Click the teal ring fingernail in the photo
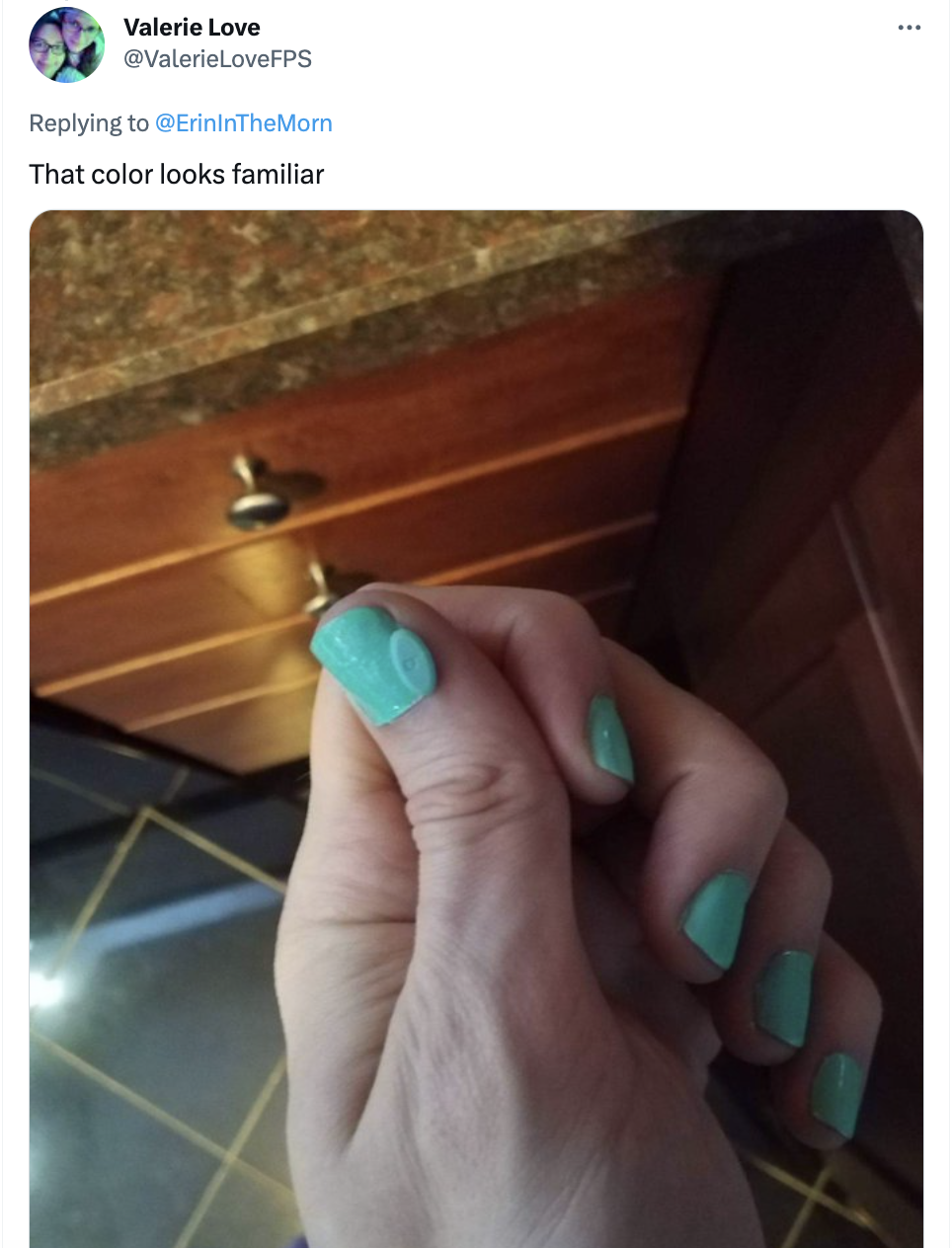The width and height of the screenshot is (952, 1248). [784, 998]
